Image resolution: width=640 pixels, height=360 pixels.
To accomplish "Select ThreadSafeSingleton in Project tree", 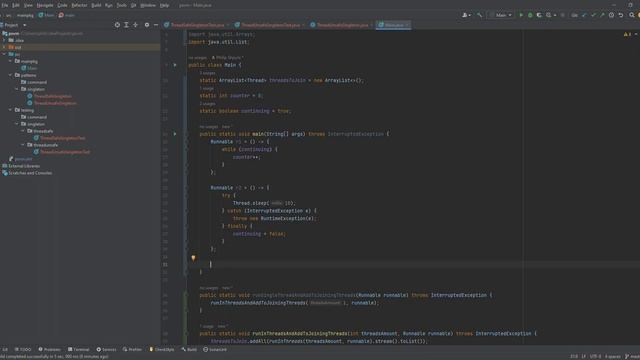I will click(x=49, y=96).
